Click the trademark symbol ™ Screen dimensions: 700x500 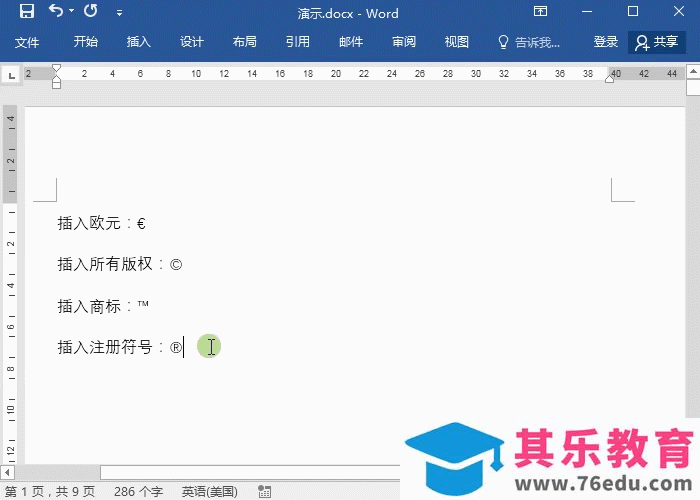point(143,304)
